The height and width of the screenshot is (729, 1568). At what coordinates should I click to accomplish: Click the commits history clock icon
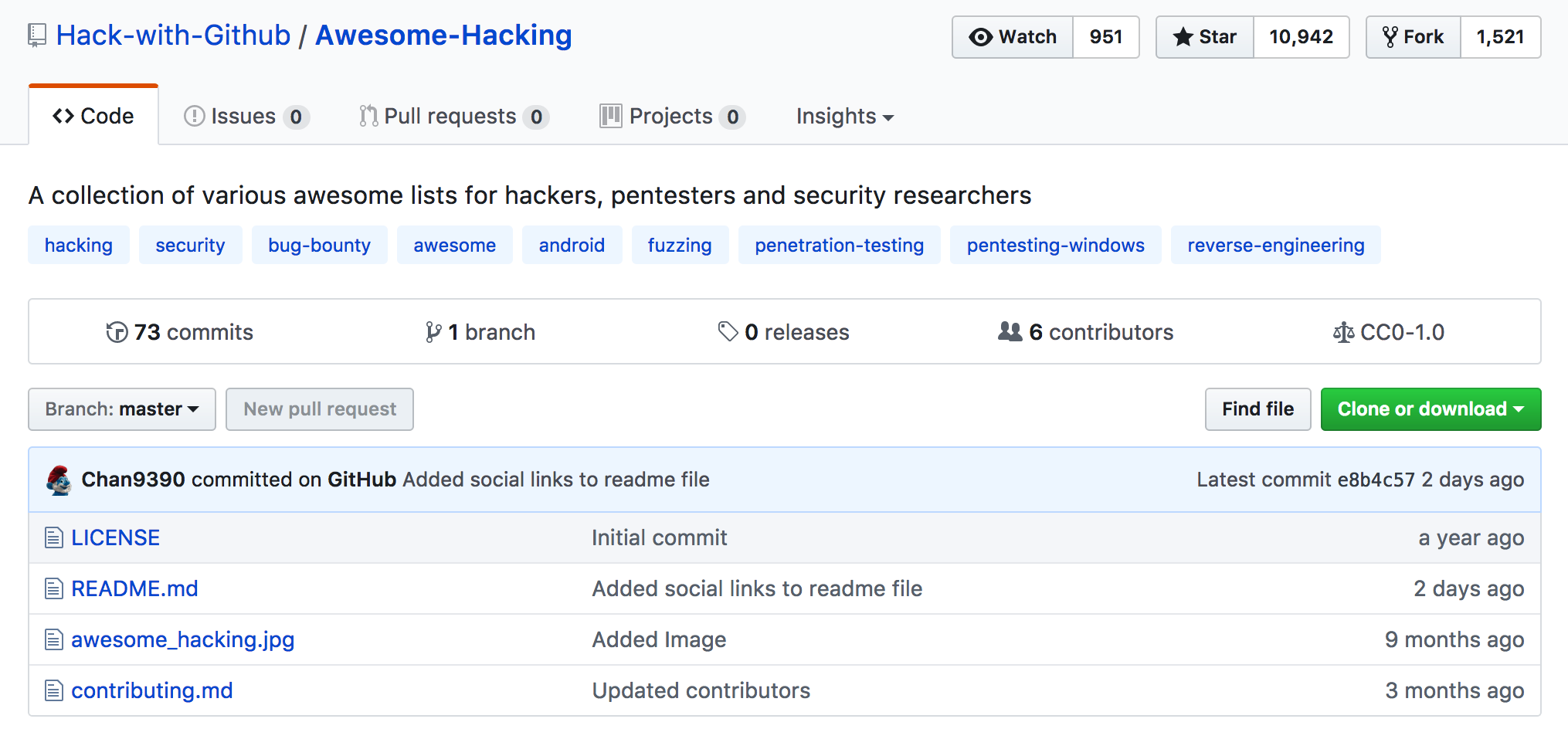[117, 332]
